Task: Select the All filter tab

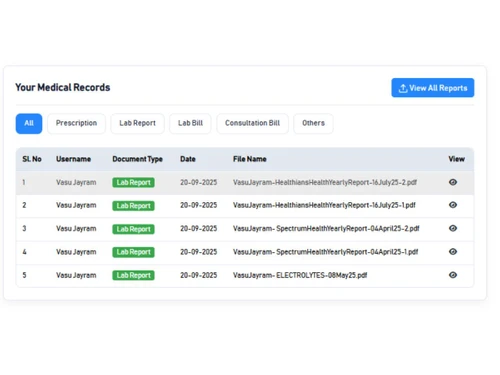Action: (x=29, y=123)
